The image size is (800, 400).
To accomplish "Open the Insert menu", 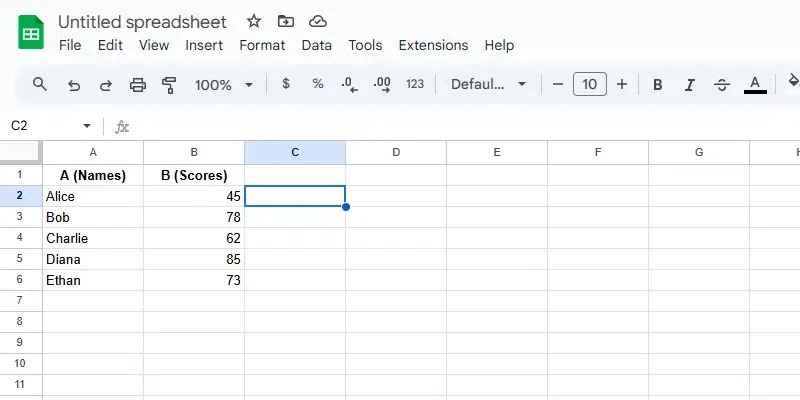I will [204, 45].
